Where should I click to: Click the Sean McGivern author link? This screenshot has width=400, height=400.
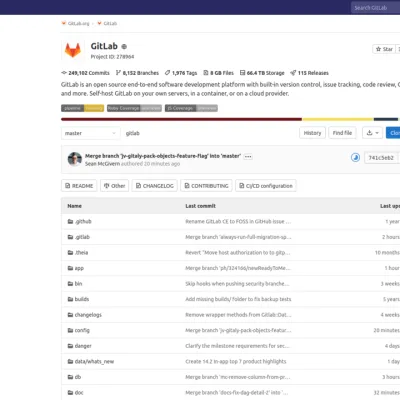tap(102, 164)
